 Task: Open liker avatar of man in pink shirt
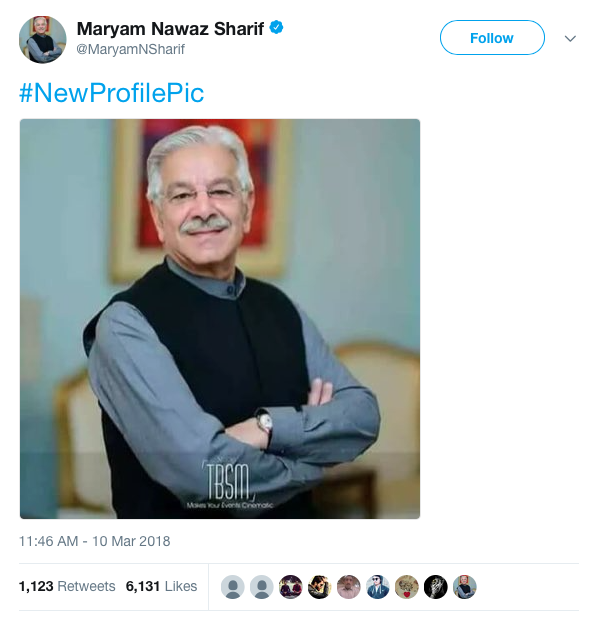click(x=349, y=586)
